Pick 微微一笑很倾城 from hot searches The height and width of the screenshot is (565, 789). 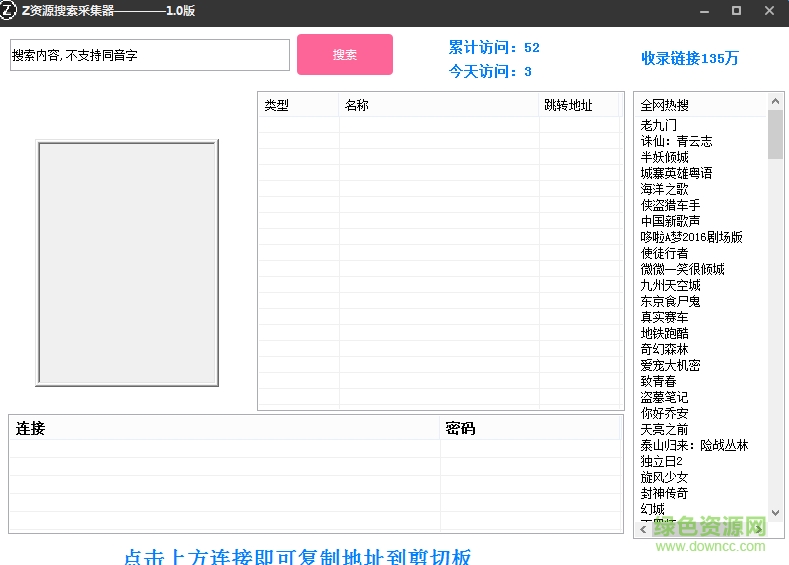(682, 269)
